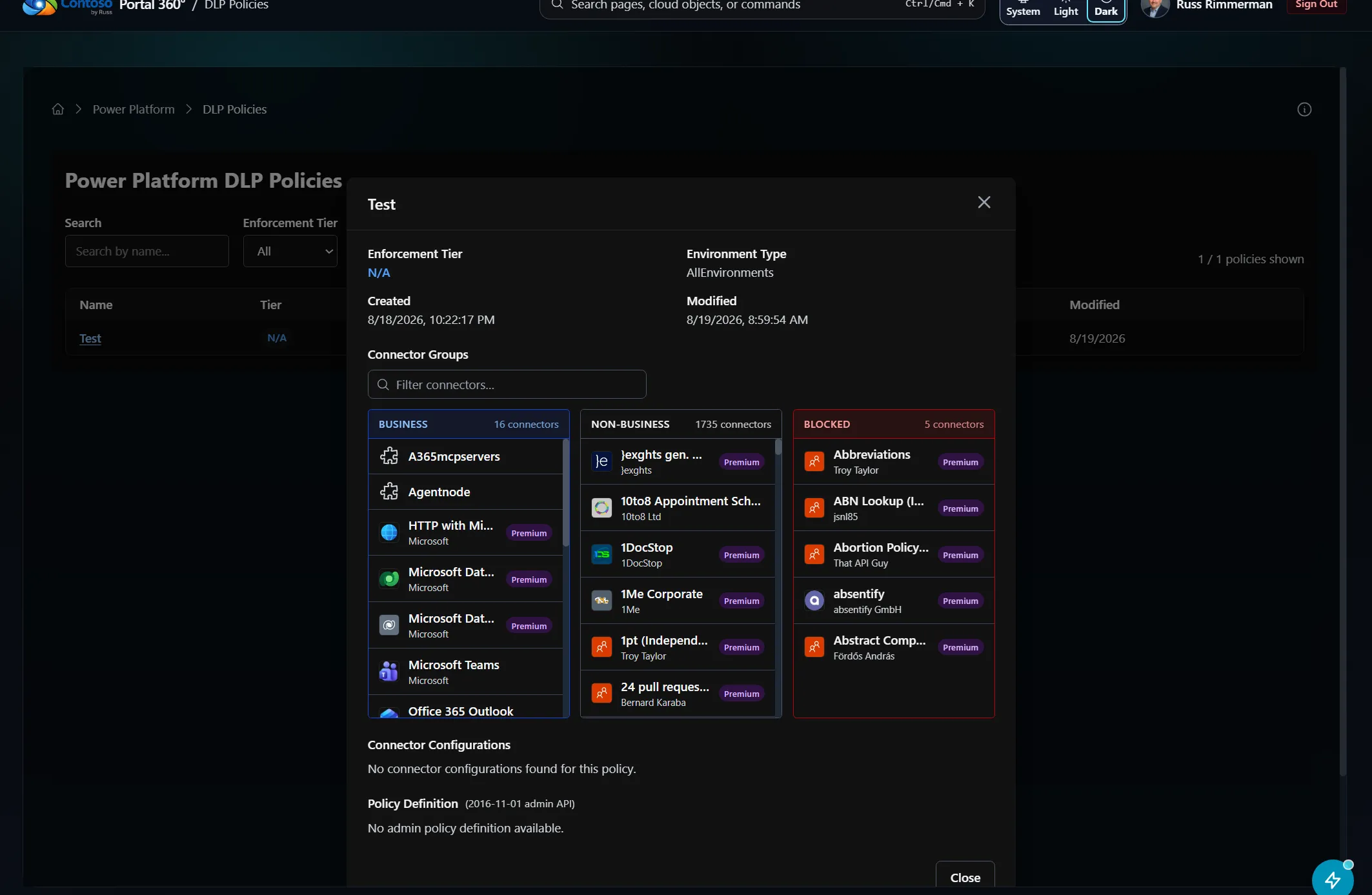Image resolution: width=1372 pixels, height=895 pixels.
Task: Click the 8/19/2026 modified date cell
Action: tap(1097, 338)
